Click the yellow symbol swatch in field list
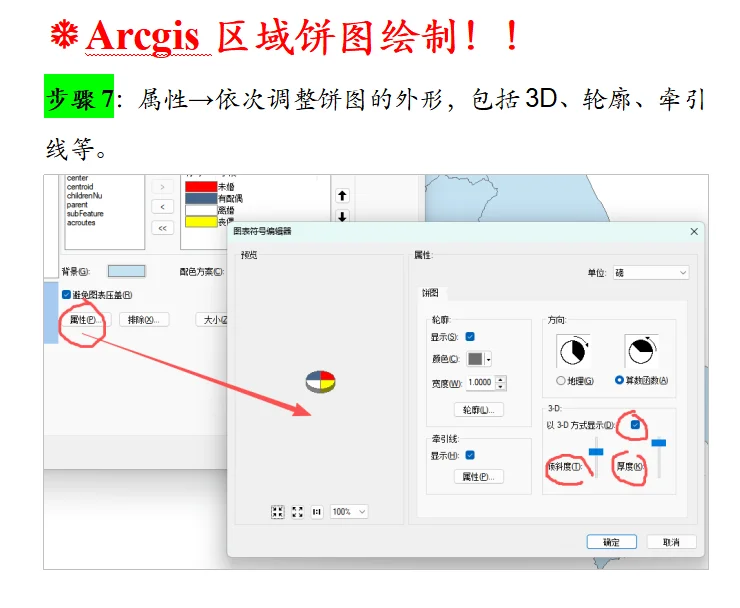Screen dimensions: 740x608 tap(201, 221)
